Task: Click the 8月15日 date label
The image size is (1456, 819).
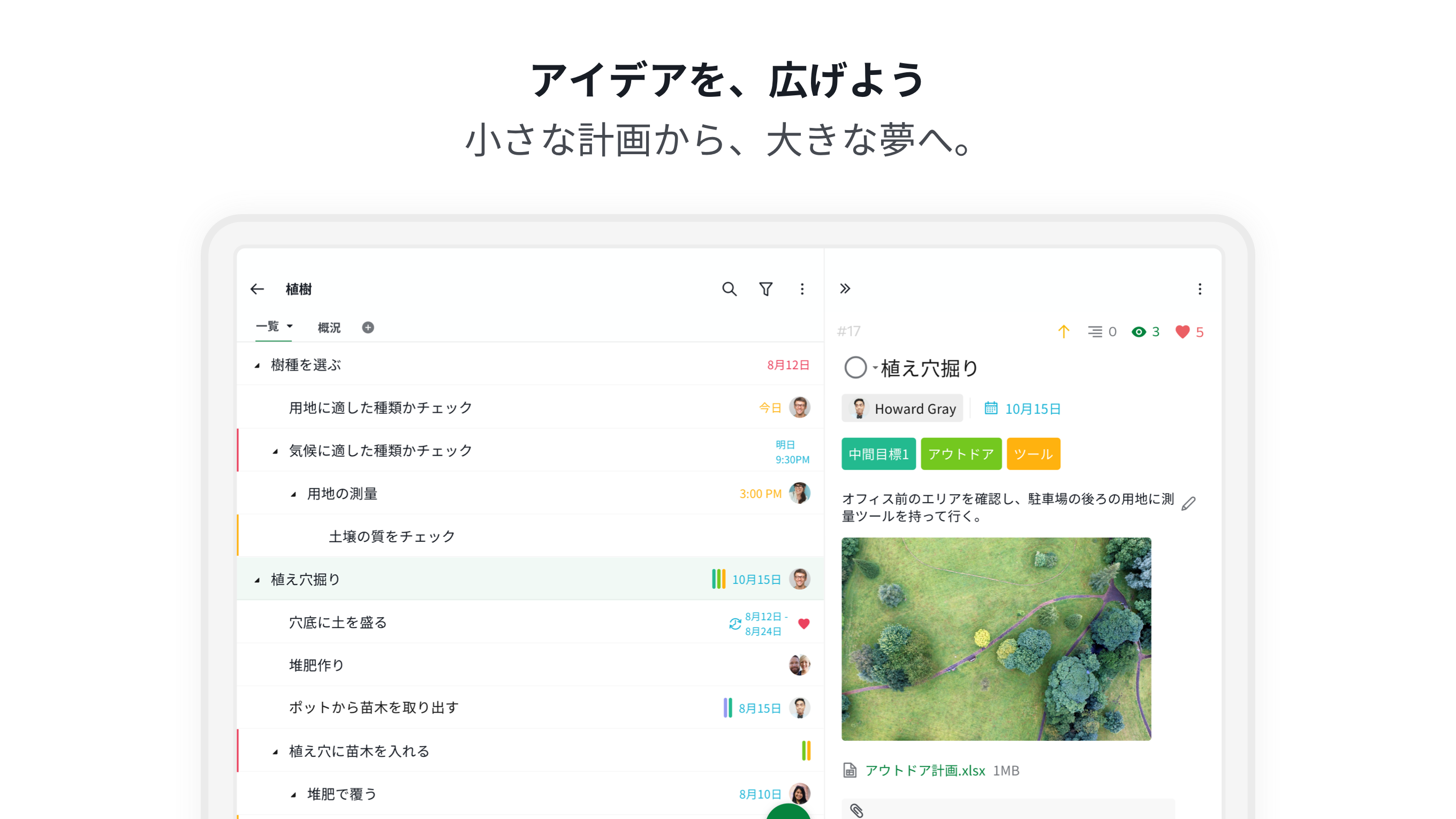Action: tap(760, 708)
